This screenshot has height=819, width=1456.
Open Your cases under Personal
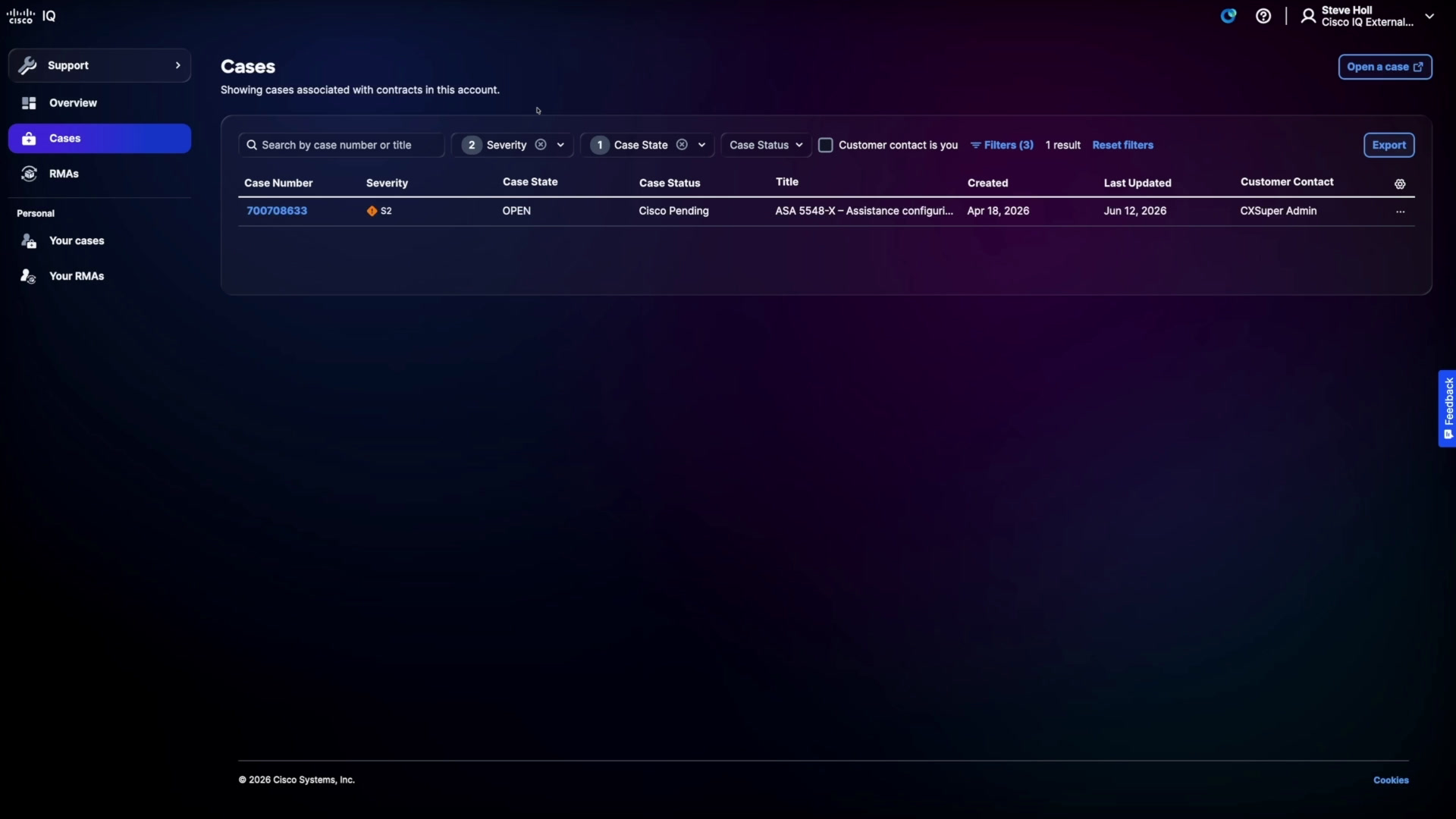coord(99,241)
